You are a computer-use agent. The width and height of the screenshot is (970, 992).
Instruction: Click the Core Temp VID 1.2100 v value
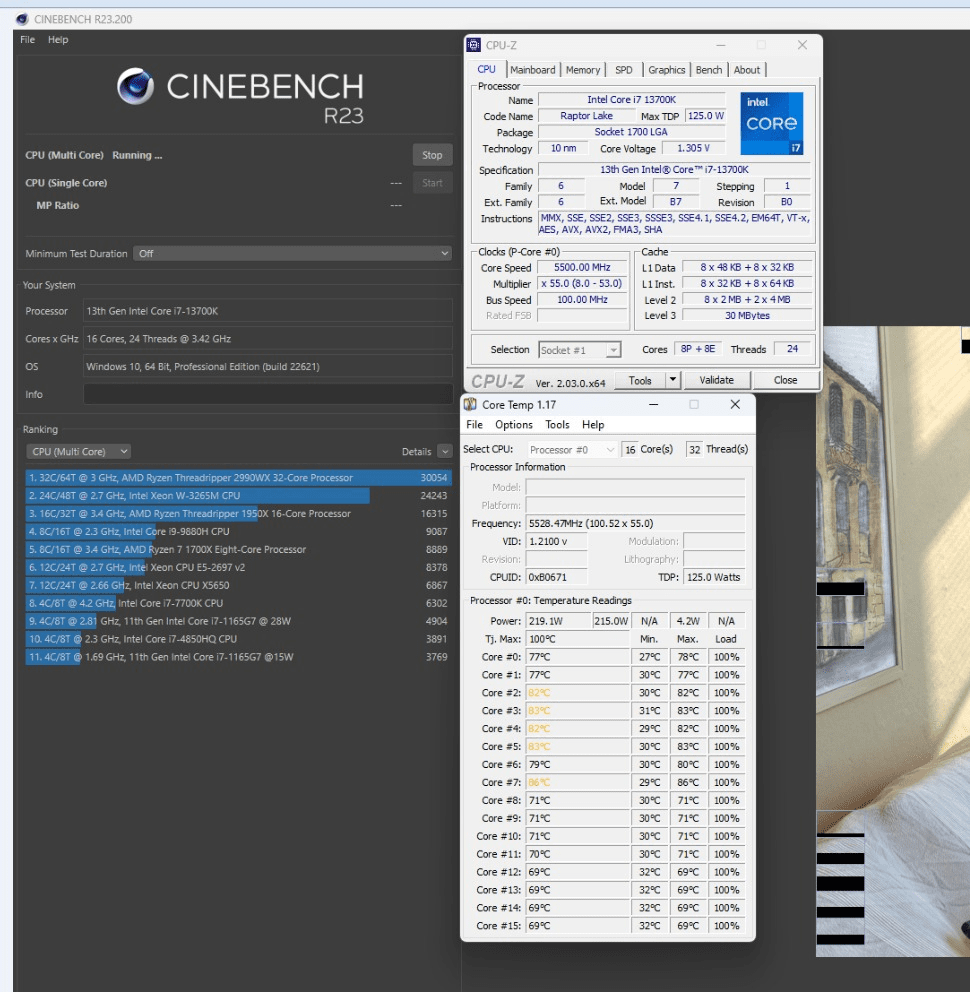[556, 542]
